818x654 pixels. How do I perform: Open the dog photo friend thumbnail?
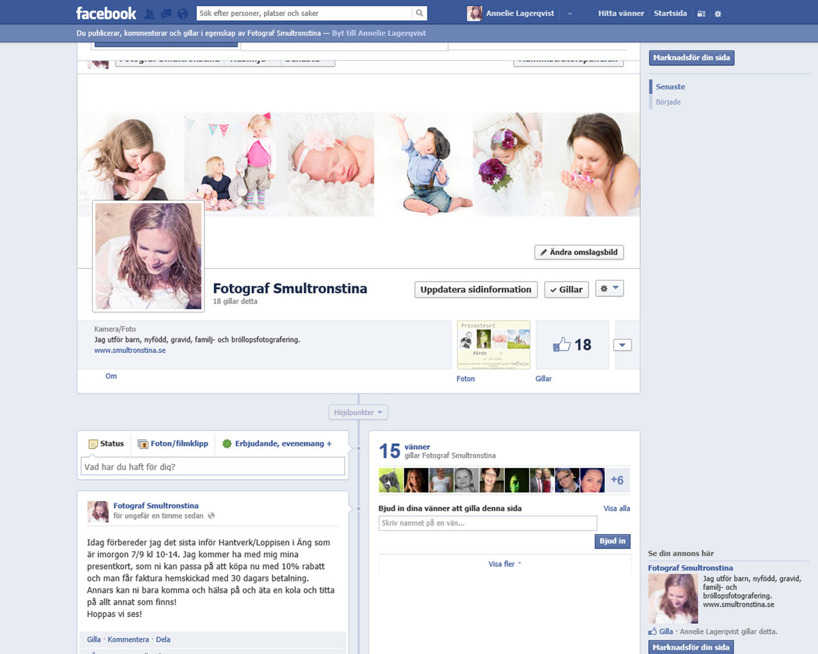click(x=391, y=480)
